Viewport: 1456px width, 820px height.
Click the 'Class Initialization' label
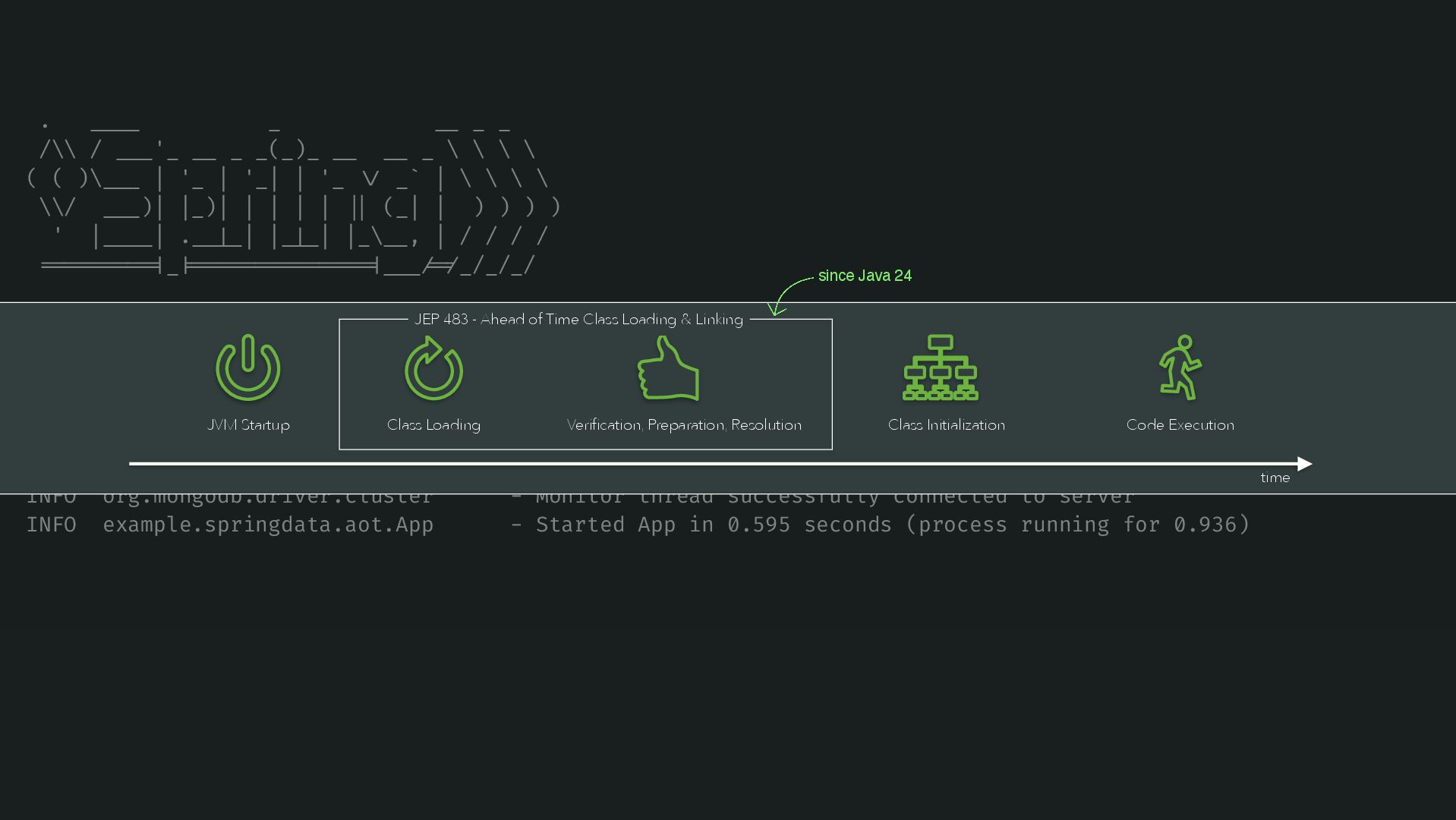tap(947, 425)
